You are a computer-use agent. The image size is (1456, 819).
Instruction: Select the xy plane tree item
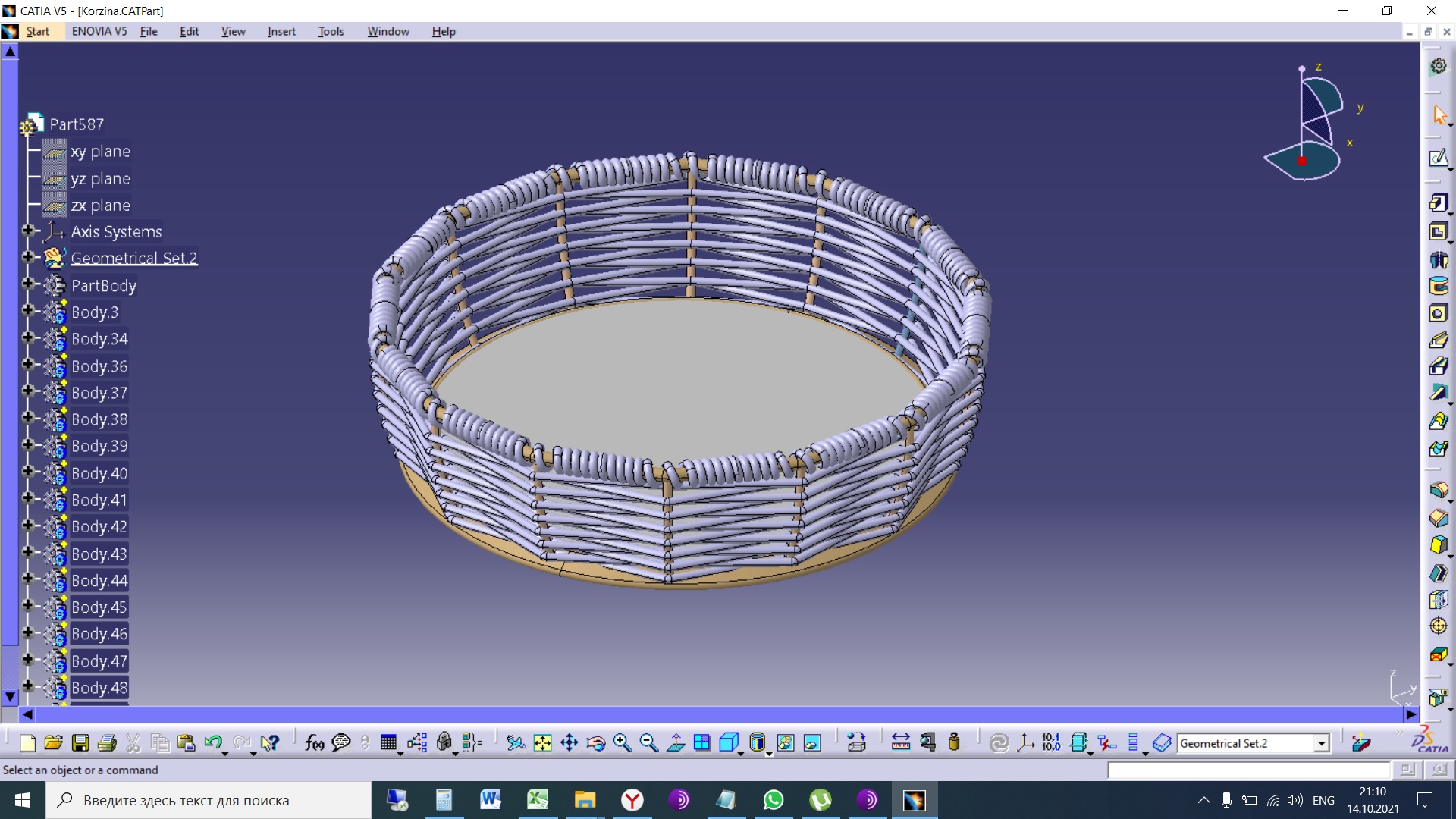[100, 152]
